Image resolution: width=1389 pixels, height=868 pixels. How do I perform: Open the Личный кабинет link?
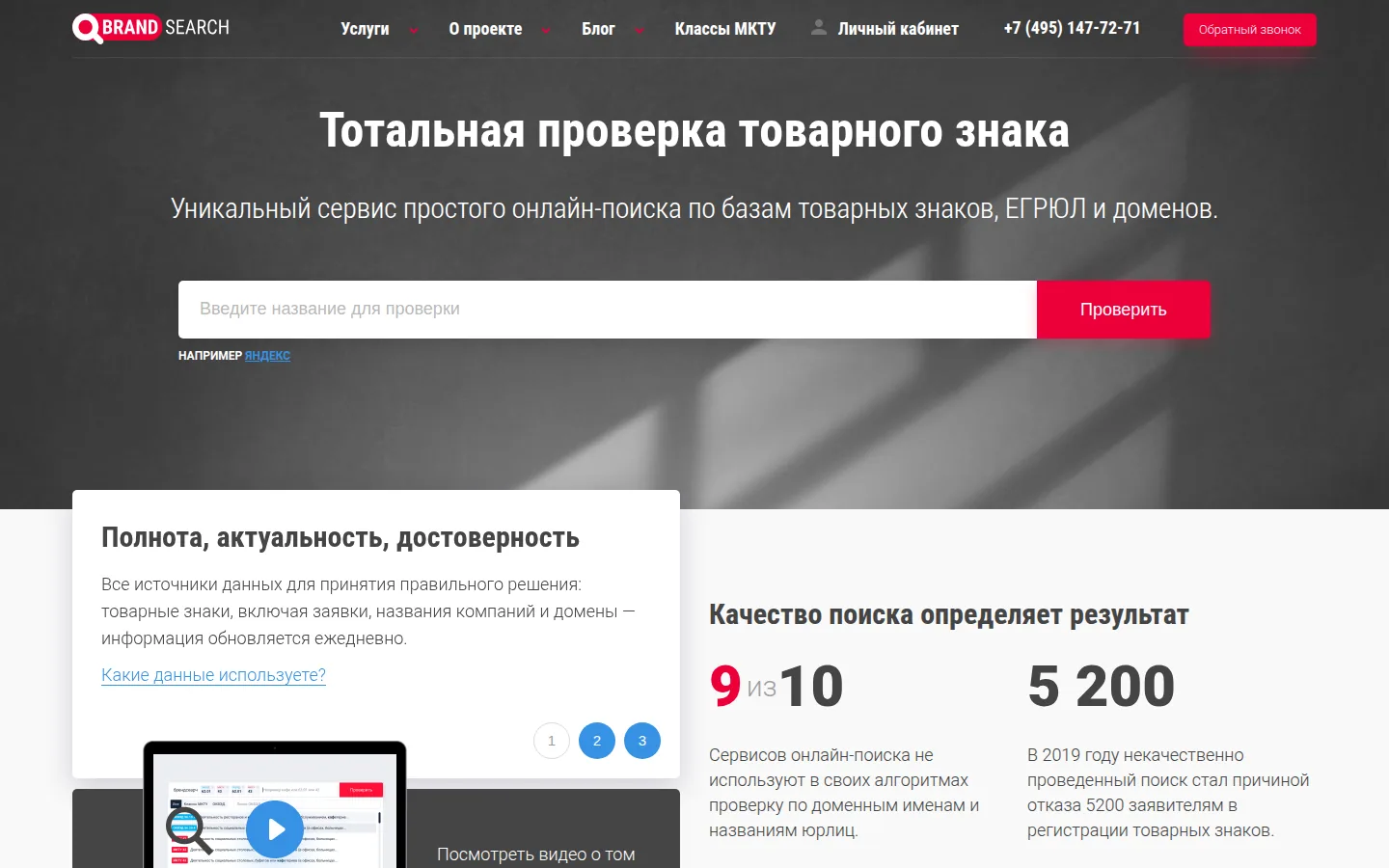tap(898, 29)
